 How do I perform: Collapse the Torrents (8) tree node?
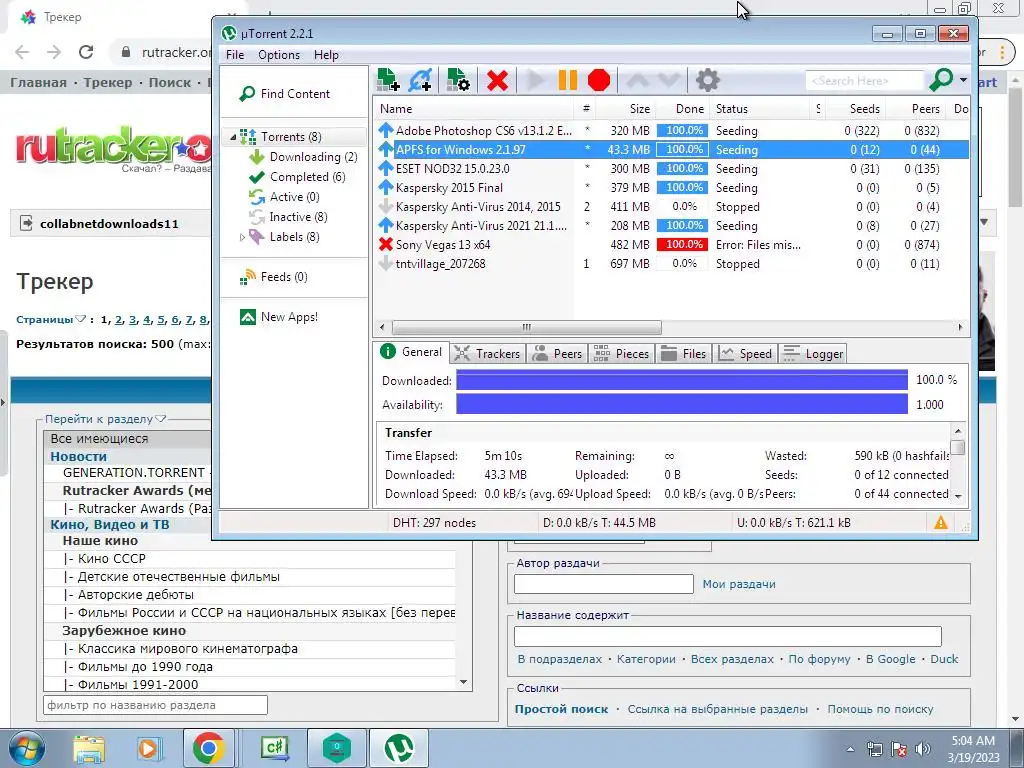(x=232, y=137)
